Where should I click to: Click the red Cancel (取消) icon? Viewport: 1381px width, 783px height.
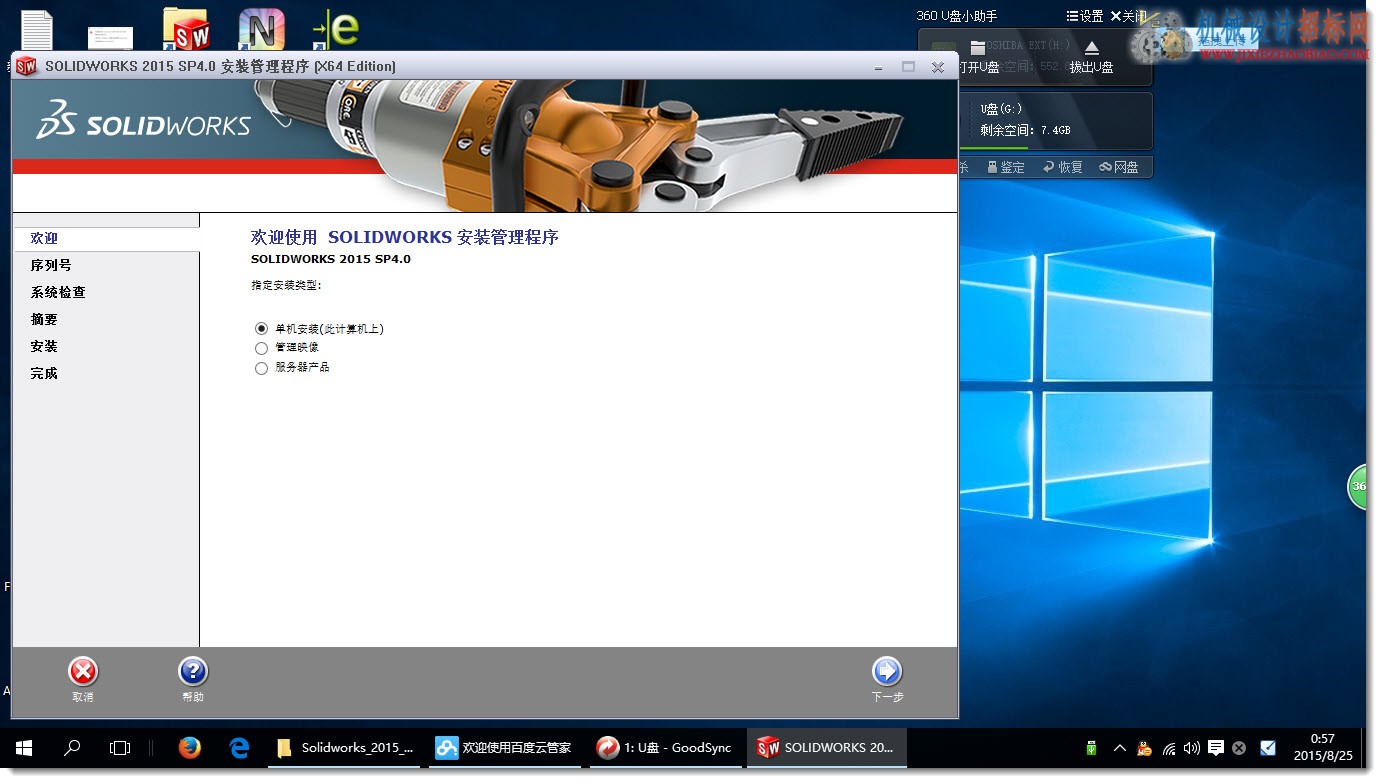pyautogui.click(x=83, y=671)
